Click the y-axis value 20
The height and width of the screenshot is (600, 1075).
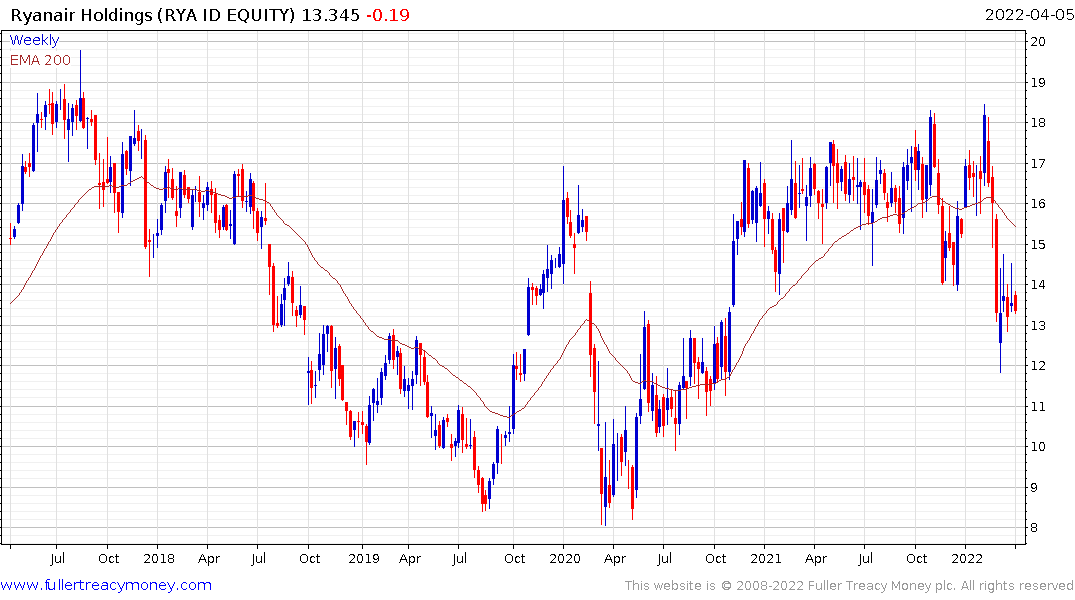click(x=1038, y=41)
